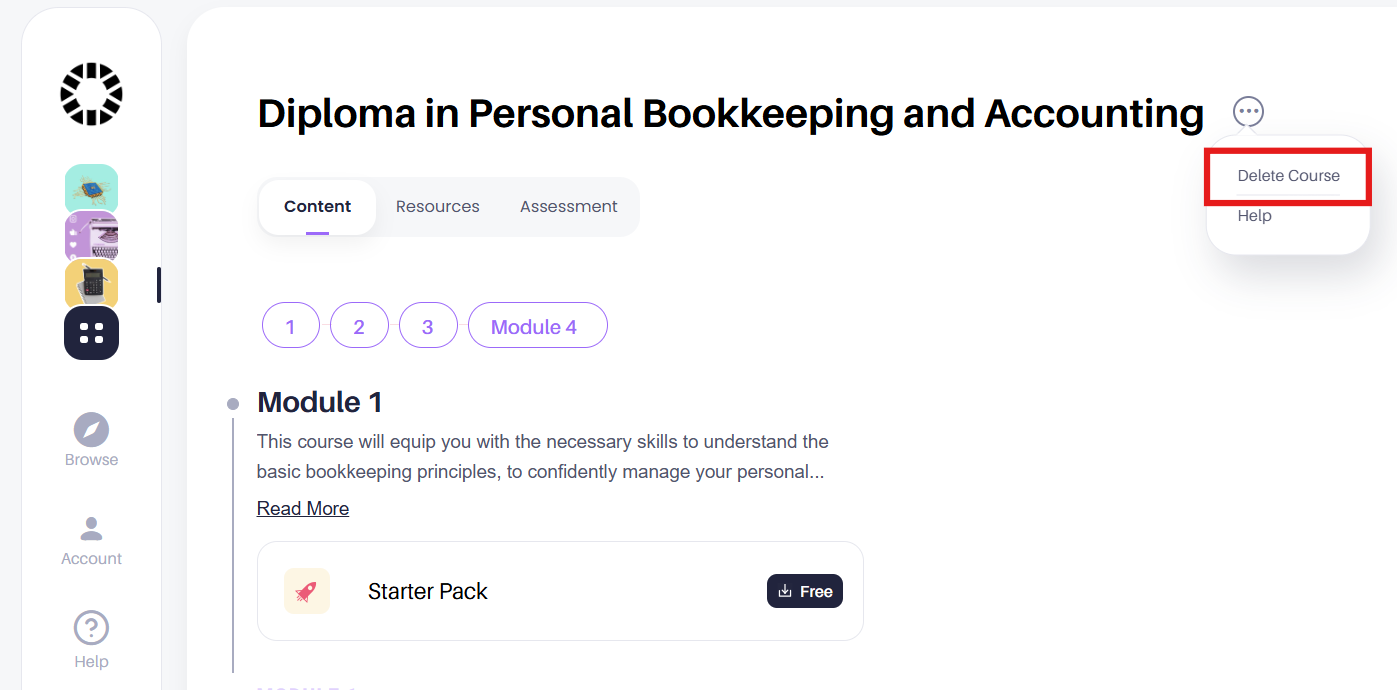The image size is (1397, 690).
Task: Expand description with Read More link
Action: pos(303,509)
